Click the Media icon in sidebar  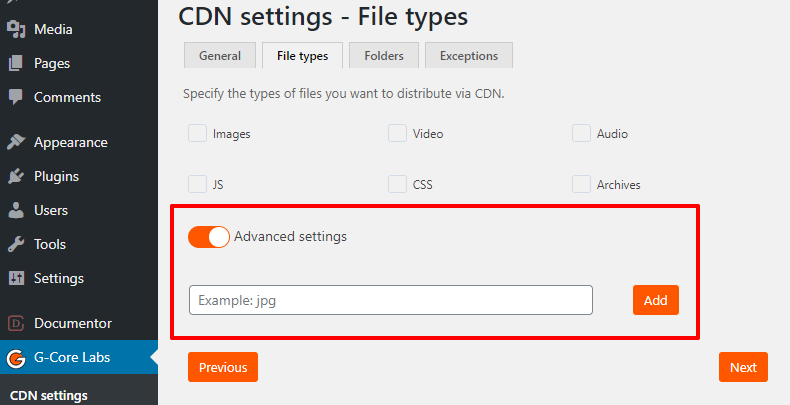click(x=16, y=29)
